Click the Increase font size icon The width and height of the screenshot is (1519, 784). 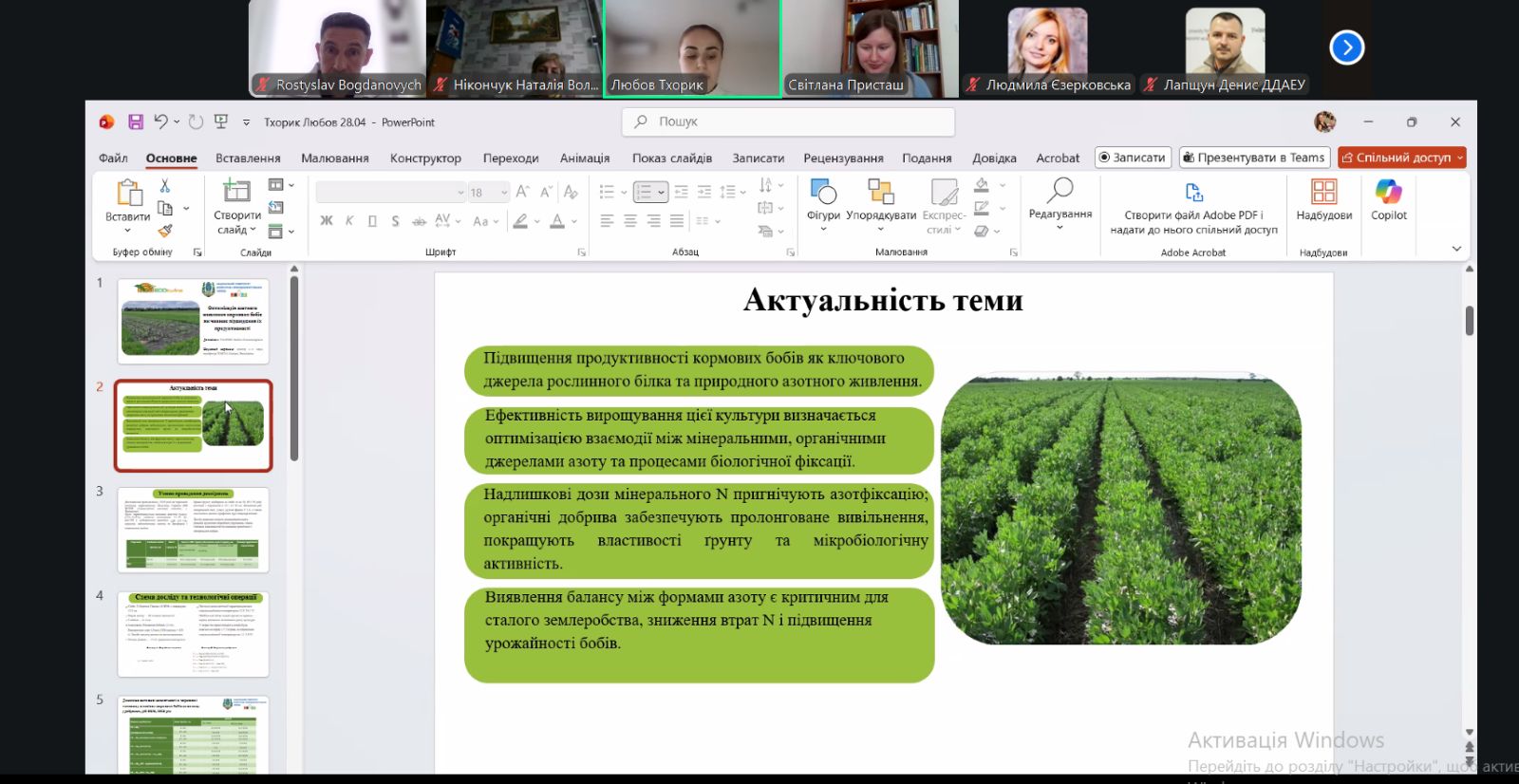522,192
